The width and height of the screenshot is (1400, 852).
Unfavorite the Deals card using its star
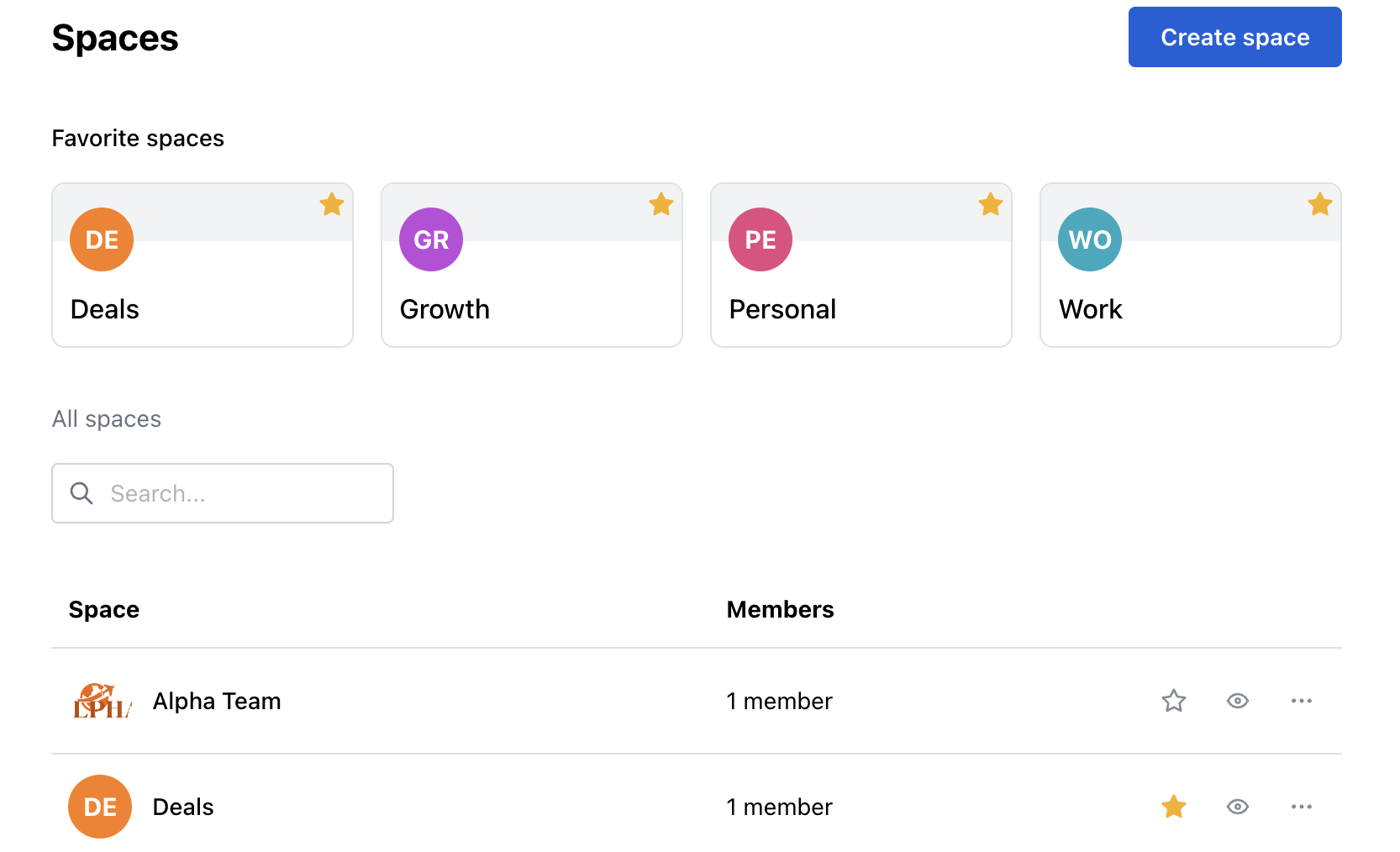[x=332, y=204]
